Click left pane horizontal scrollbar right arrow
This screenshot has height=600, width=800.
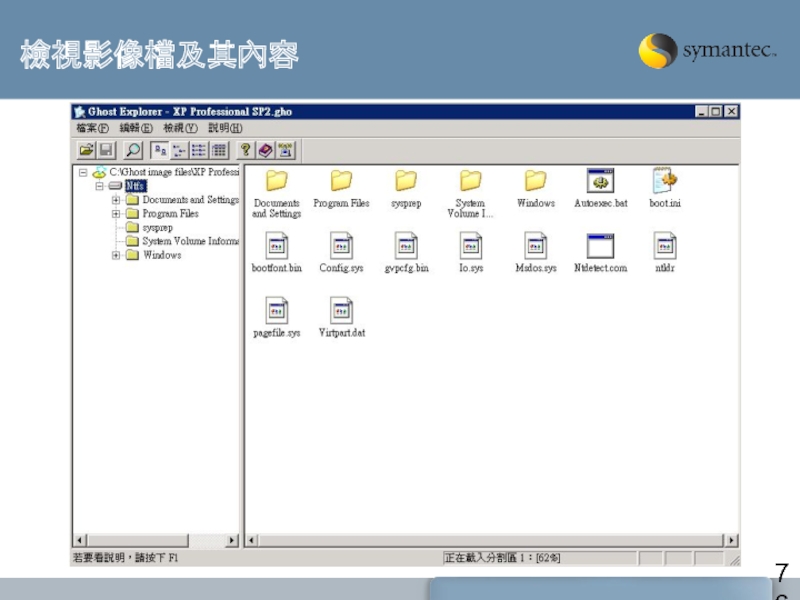tap(233, 541)
